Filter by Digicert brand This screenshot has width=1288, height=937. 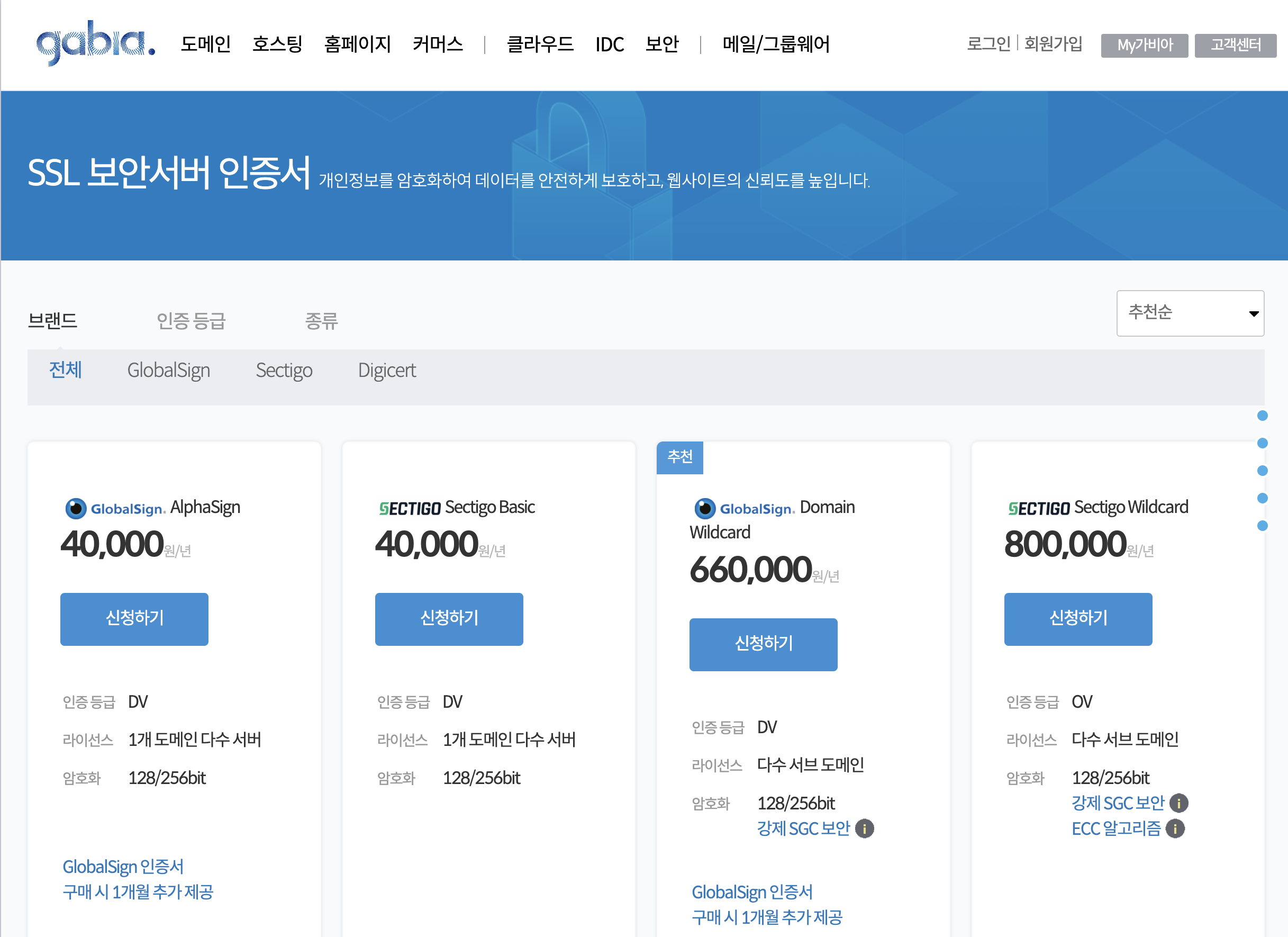(x=387, y=371)
